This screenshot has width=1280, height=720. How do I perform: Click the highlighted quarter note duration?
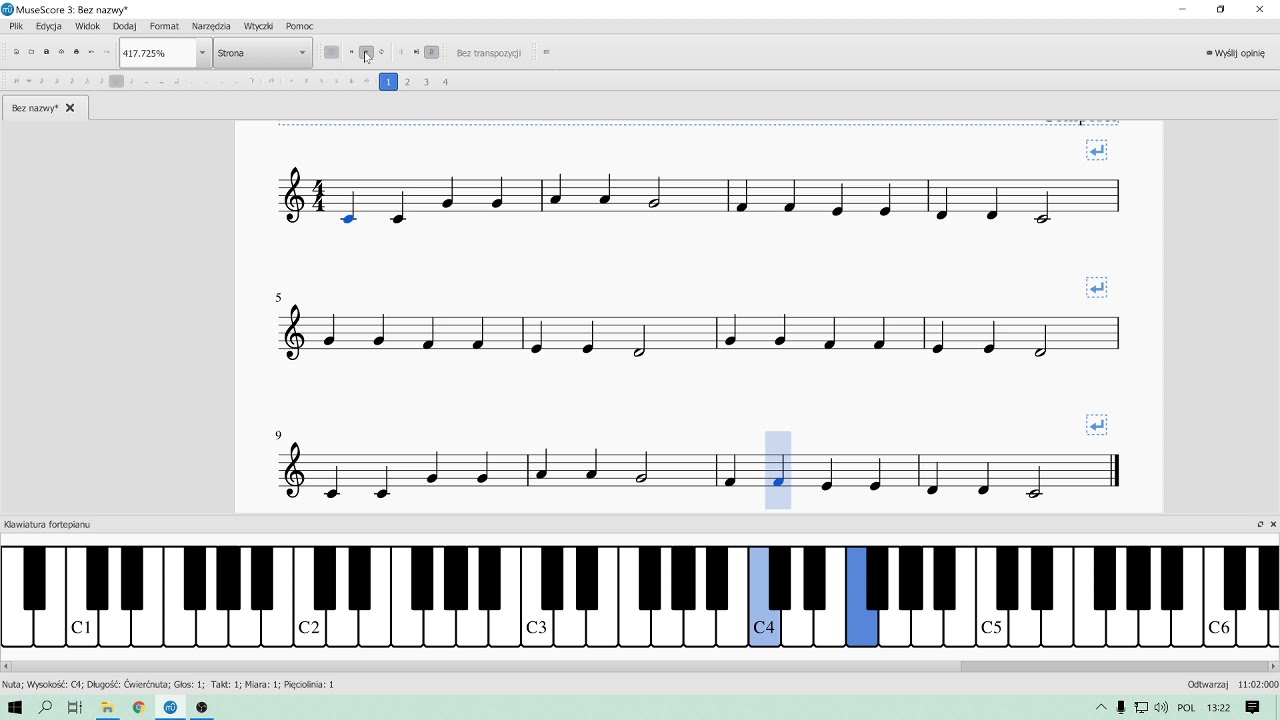click(x=116, y=82)
